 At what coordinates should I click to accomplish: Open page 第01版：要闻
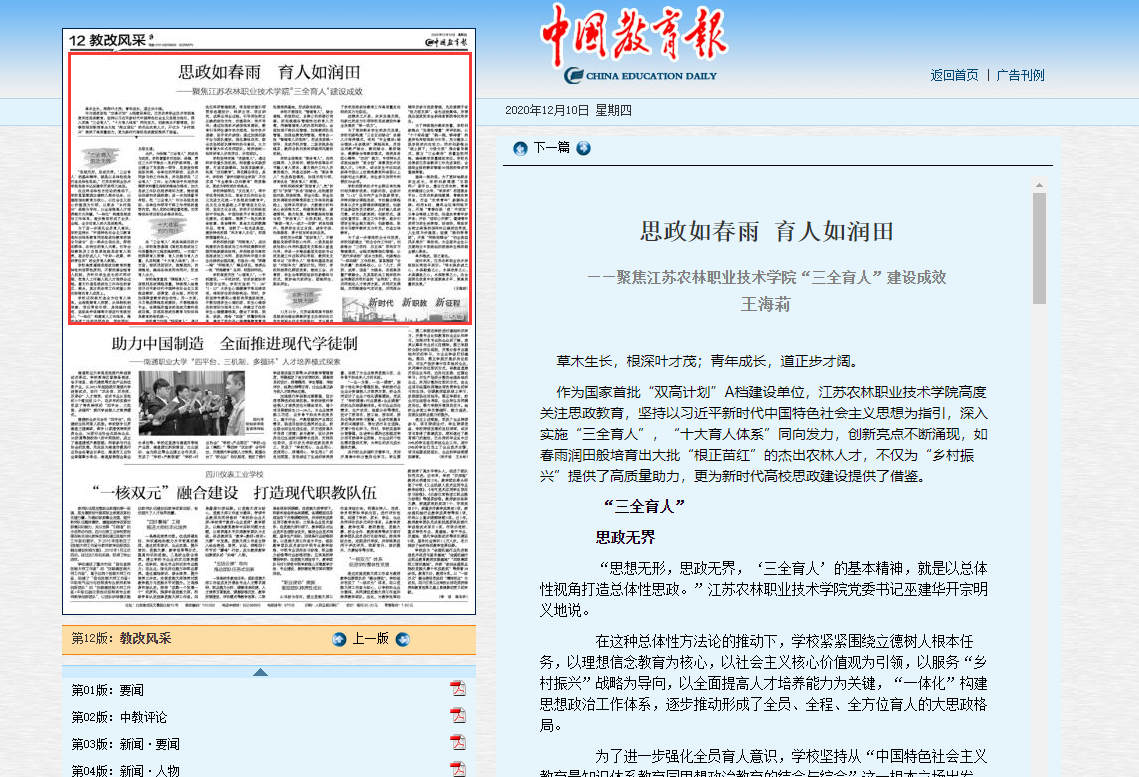point(108,690)
